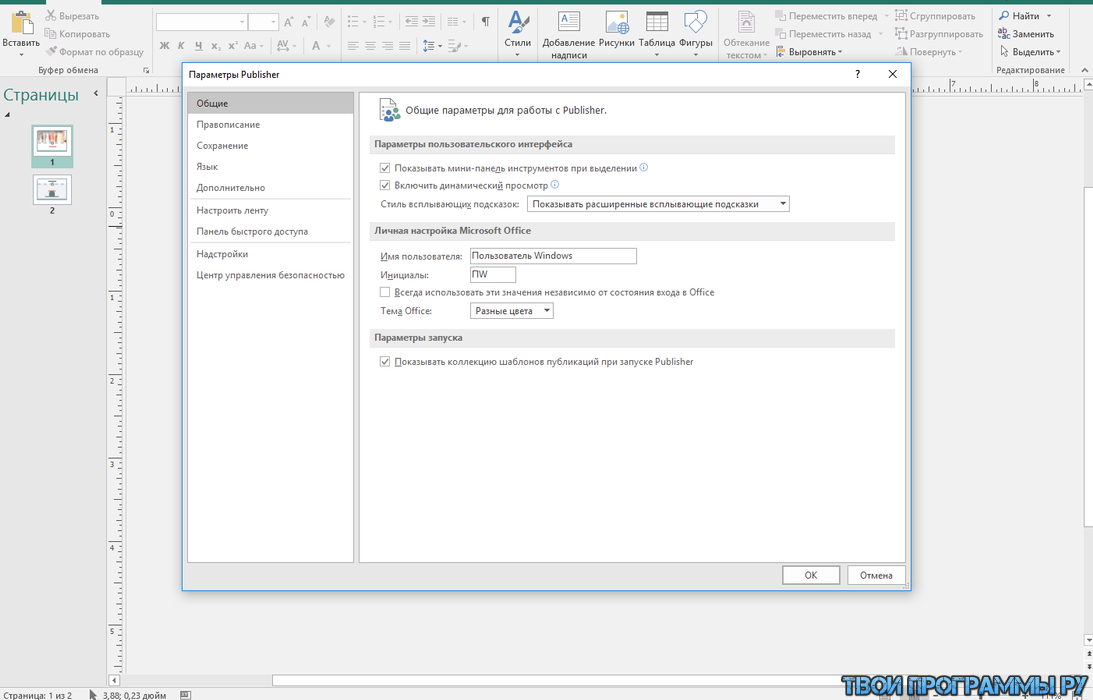Open Выделить select dropdown
Screen dimensions: 1093x700
1030,52
